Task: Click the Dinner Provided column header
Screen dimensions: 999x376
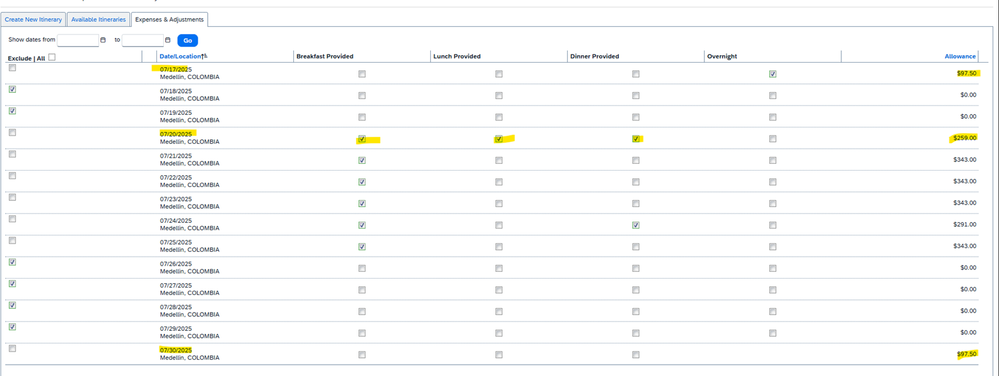Action: click(x=594, y=56)
